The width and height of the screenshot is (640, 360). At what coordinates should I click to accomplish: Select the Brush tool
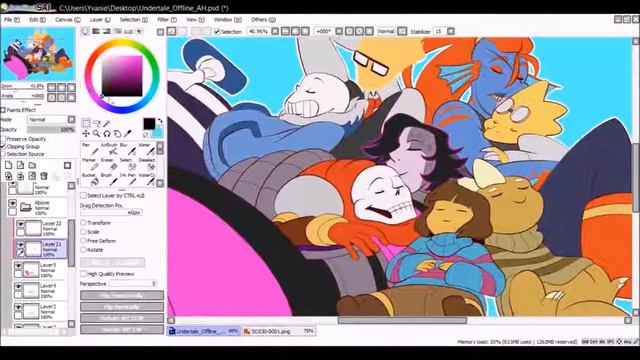tap(109, 180)
